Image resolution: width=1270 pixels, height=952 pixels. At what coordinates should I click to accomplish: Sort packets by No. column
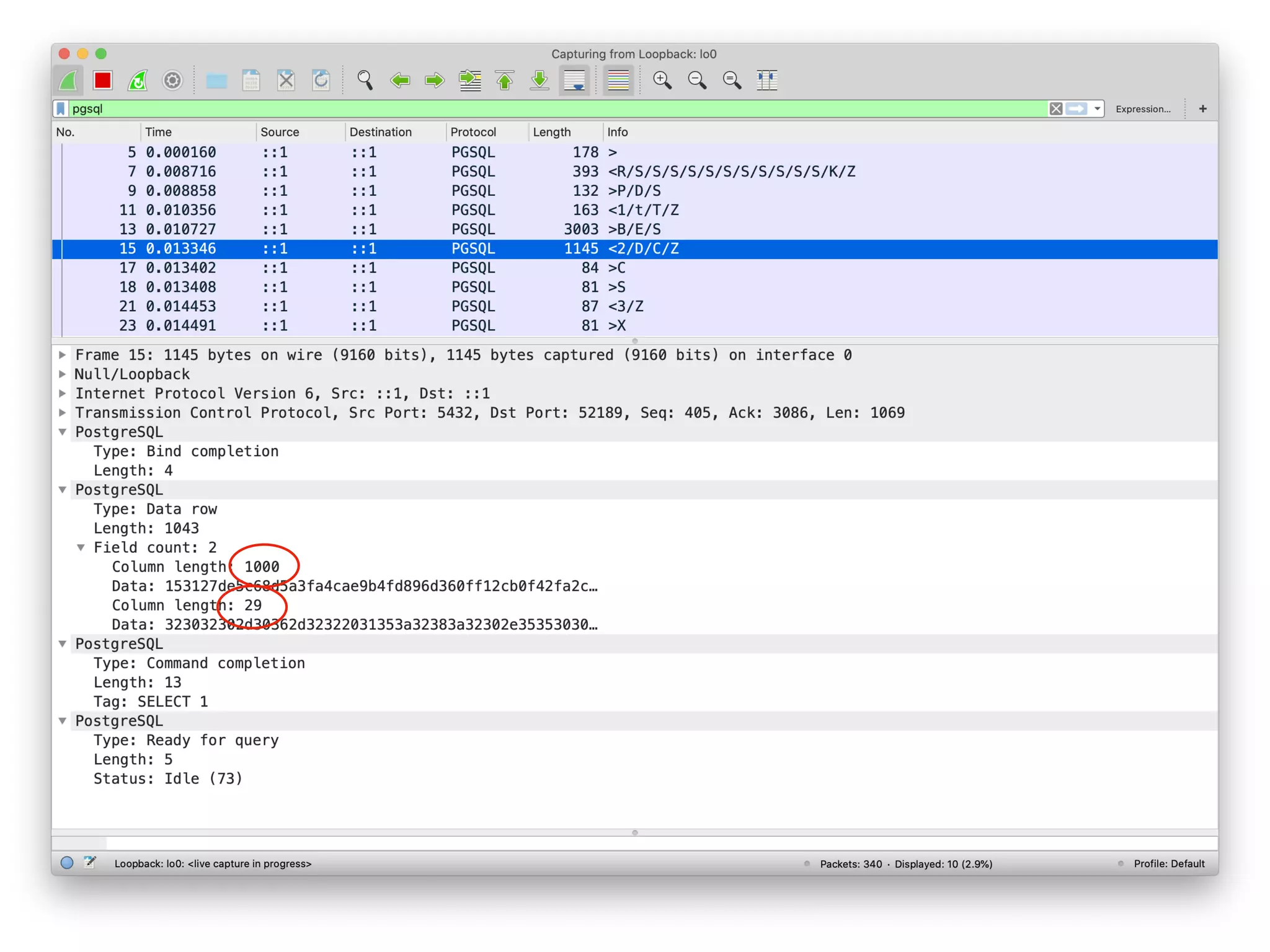[x=96, y=132]
